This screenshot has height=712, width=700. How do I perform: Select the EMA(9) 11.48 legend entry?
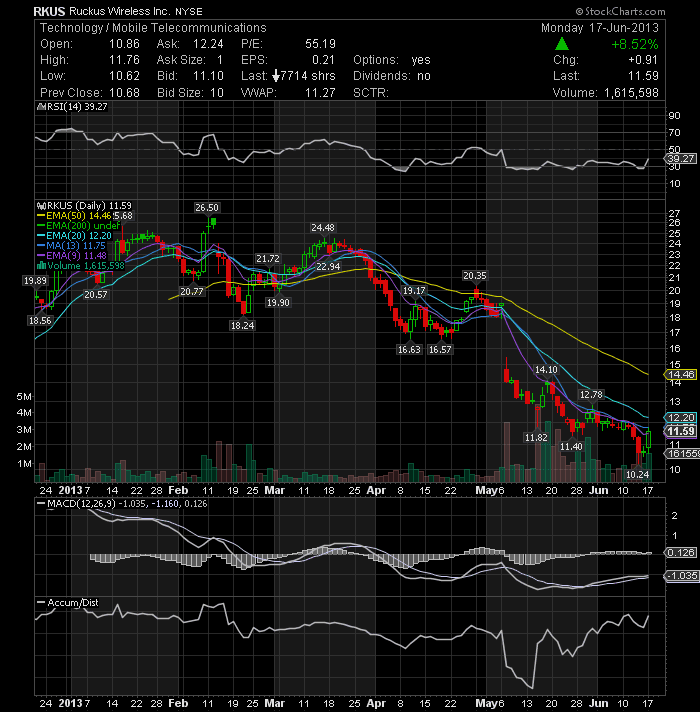72,256
